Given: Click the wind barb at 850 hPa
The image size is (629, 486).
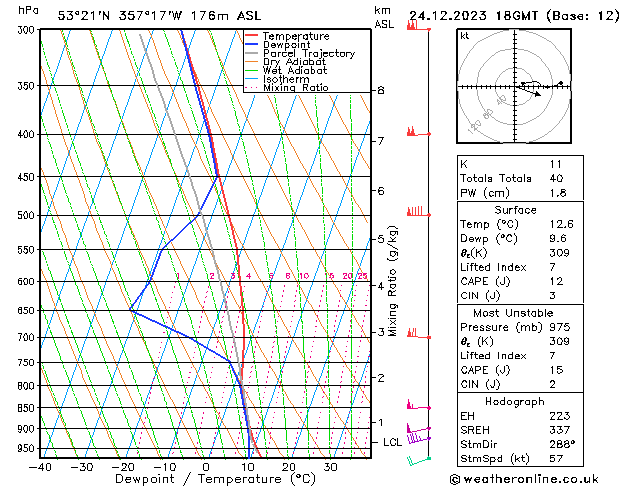Looking at the screenshot, I should 419,404.
